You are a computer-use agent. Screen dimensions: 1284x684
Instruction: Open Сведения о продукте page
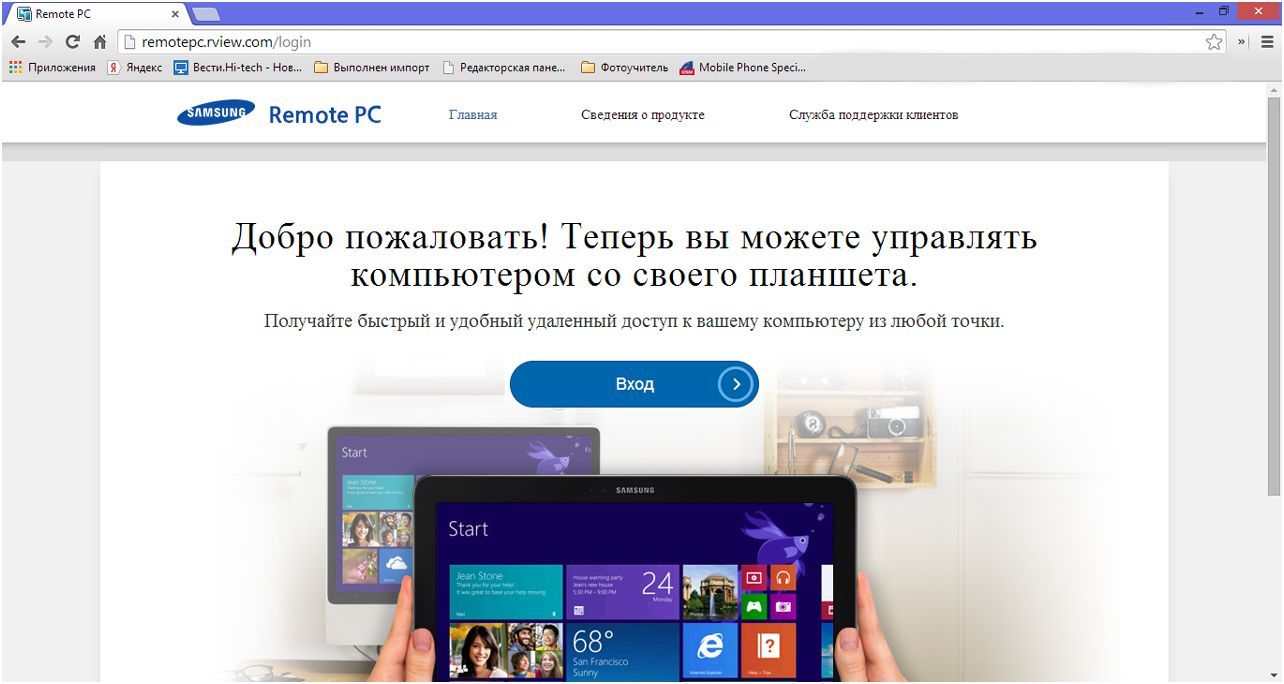point(642,114)
